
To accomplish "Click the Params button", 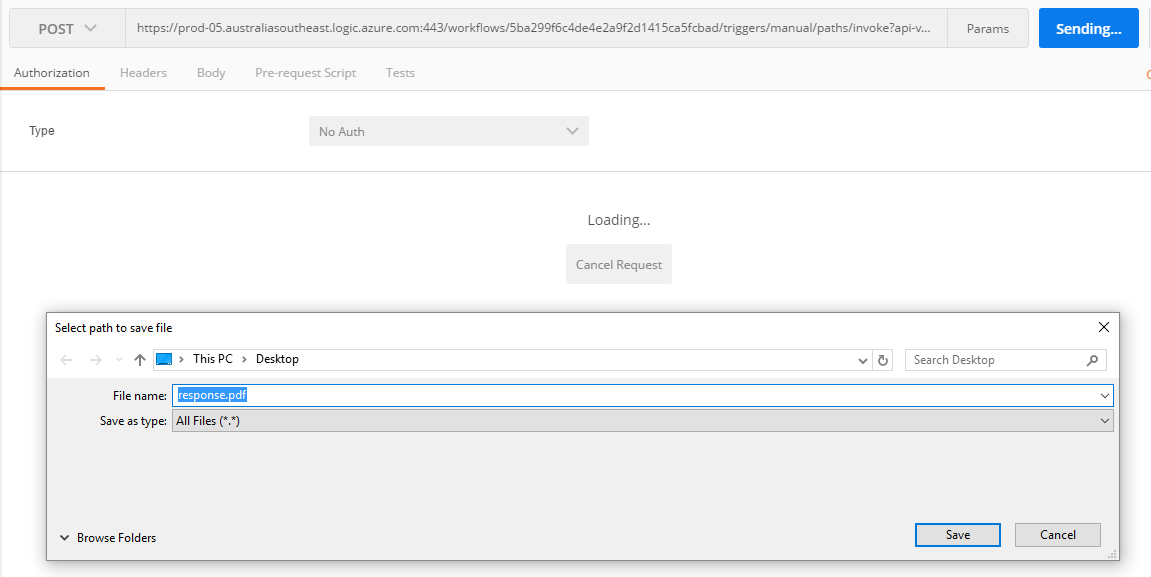I will coord(987,29).
